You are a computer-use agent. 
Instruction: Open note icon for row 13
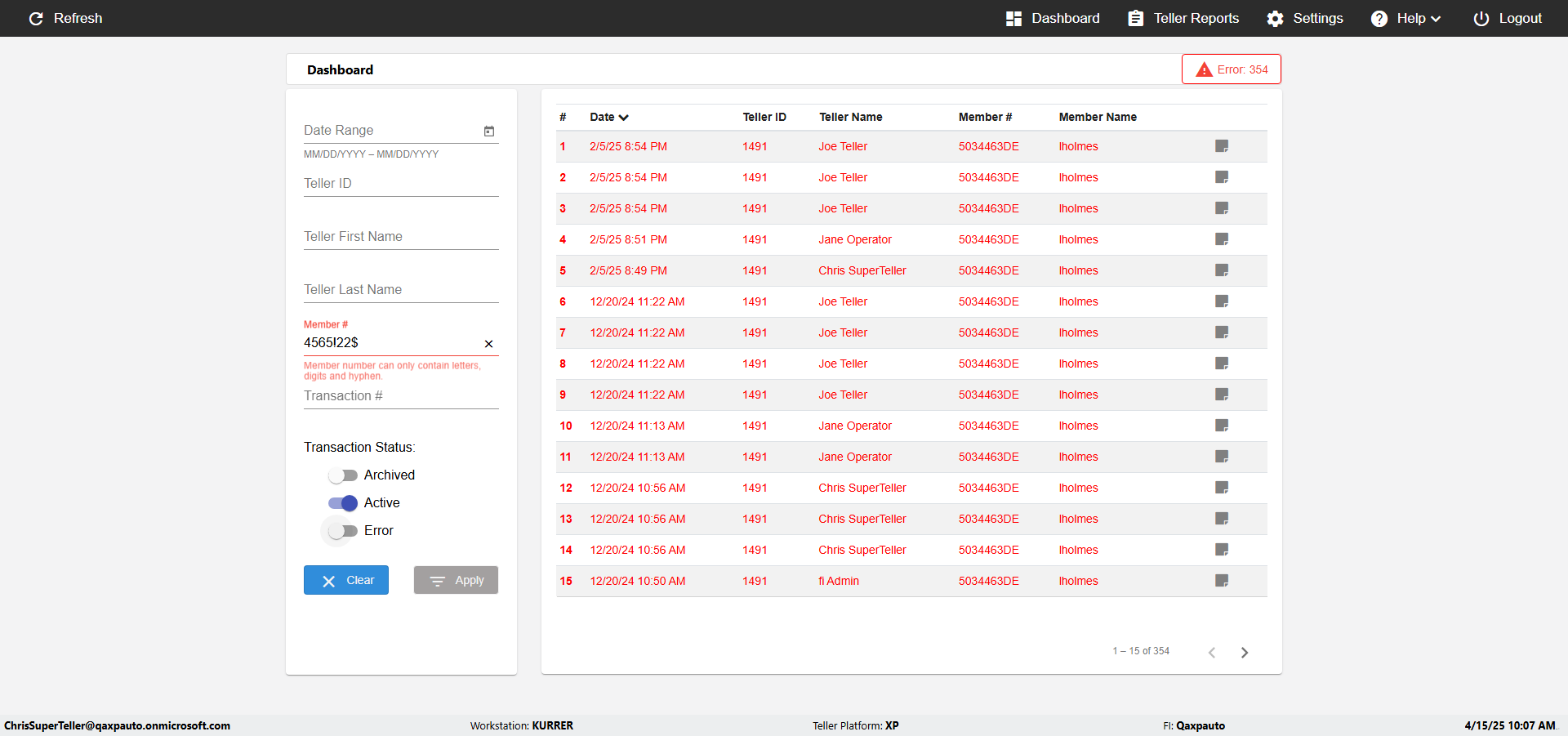point(1222,519)
